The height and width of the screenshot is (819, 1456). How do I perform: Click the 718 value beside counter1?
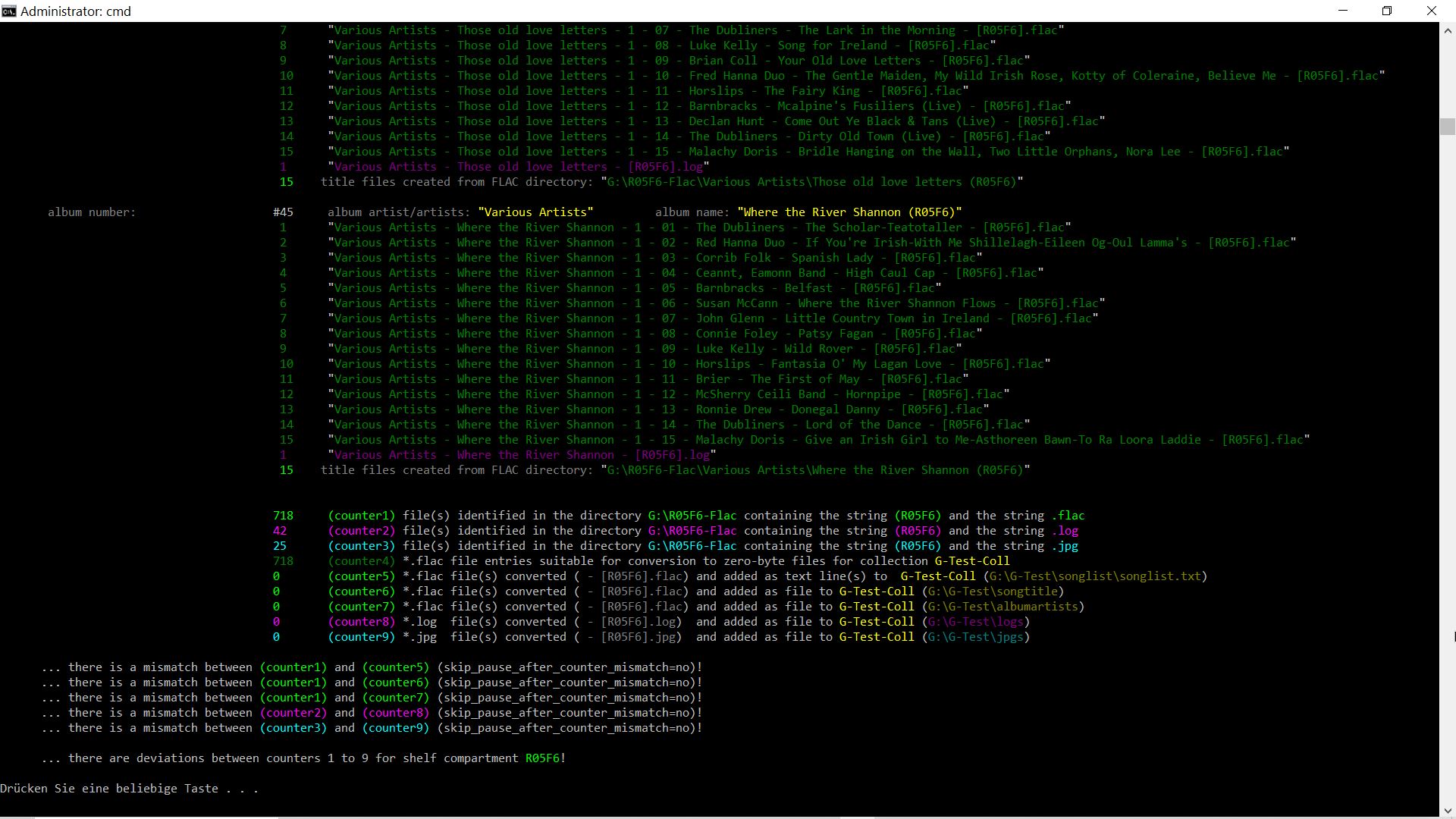point(283,516)
